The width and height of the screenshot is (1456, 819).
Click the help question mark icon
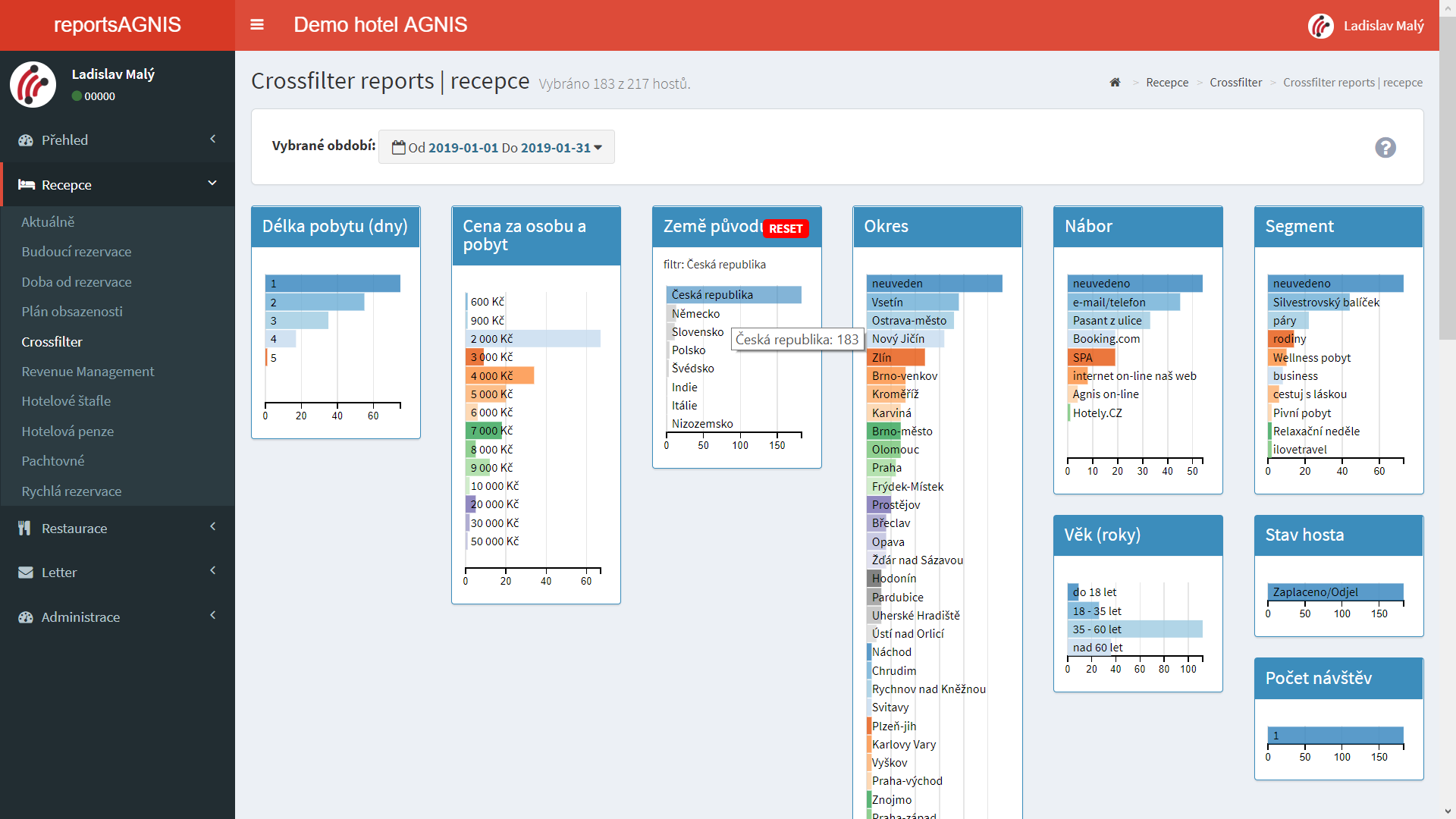point(1385,147)
